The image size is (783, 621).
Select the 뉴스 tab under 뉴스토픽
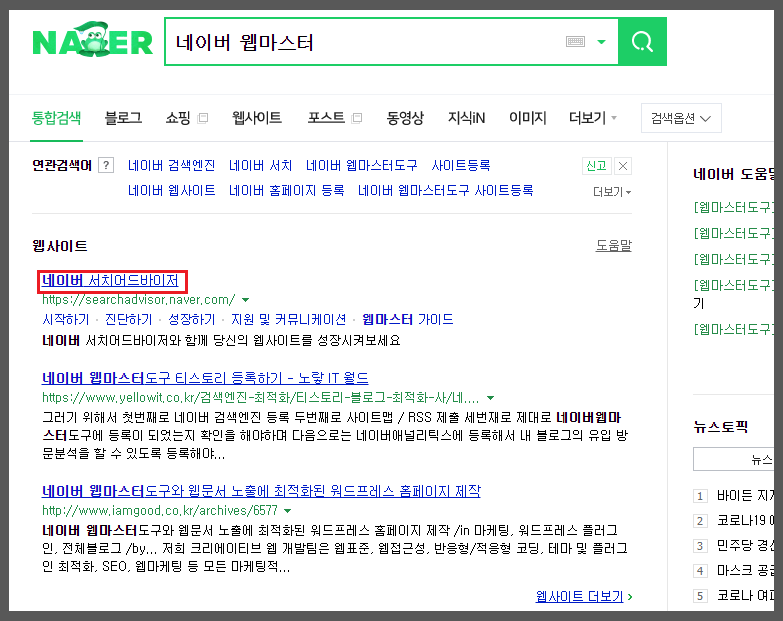click(x=734, y=459)
